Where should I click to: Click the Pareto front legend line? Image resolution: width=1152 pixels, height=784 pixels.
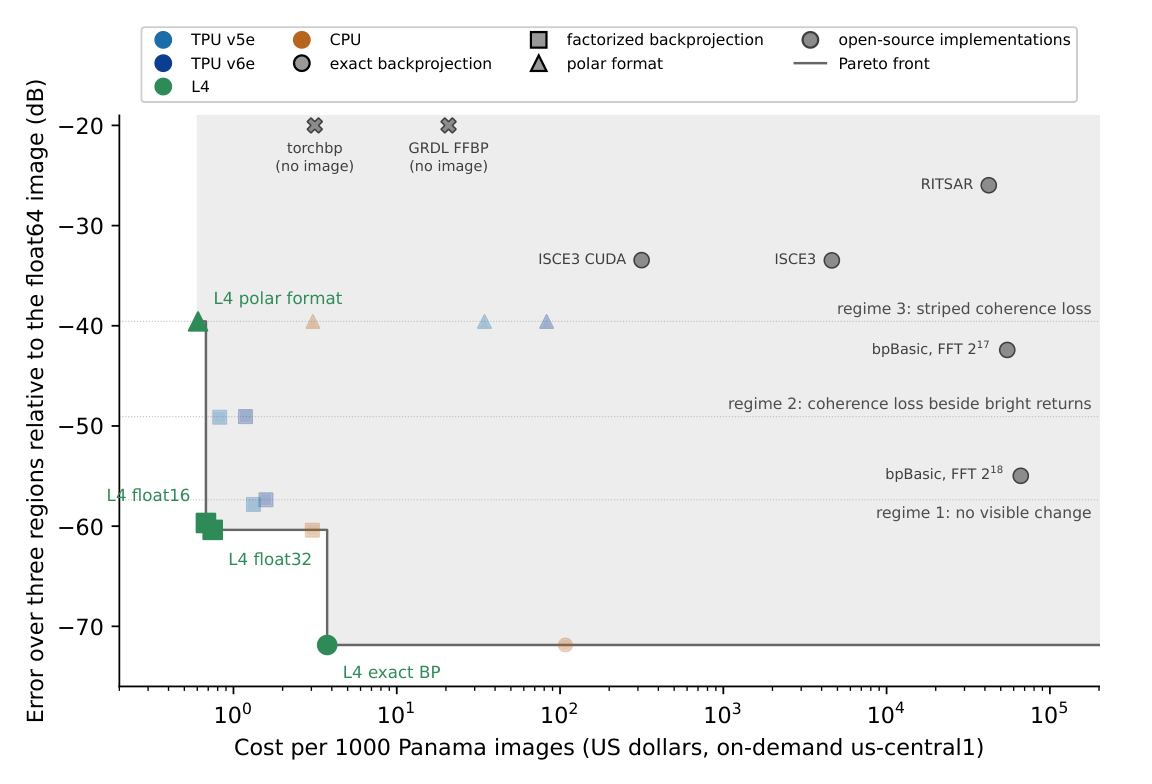pyautogui.click(x=810, y=63)
